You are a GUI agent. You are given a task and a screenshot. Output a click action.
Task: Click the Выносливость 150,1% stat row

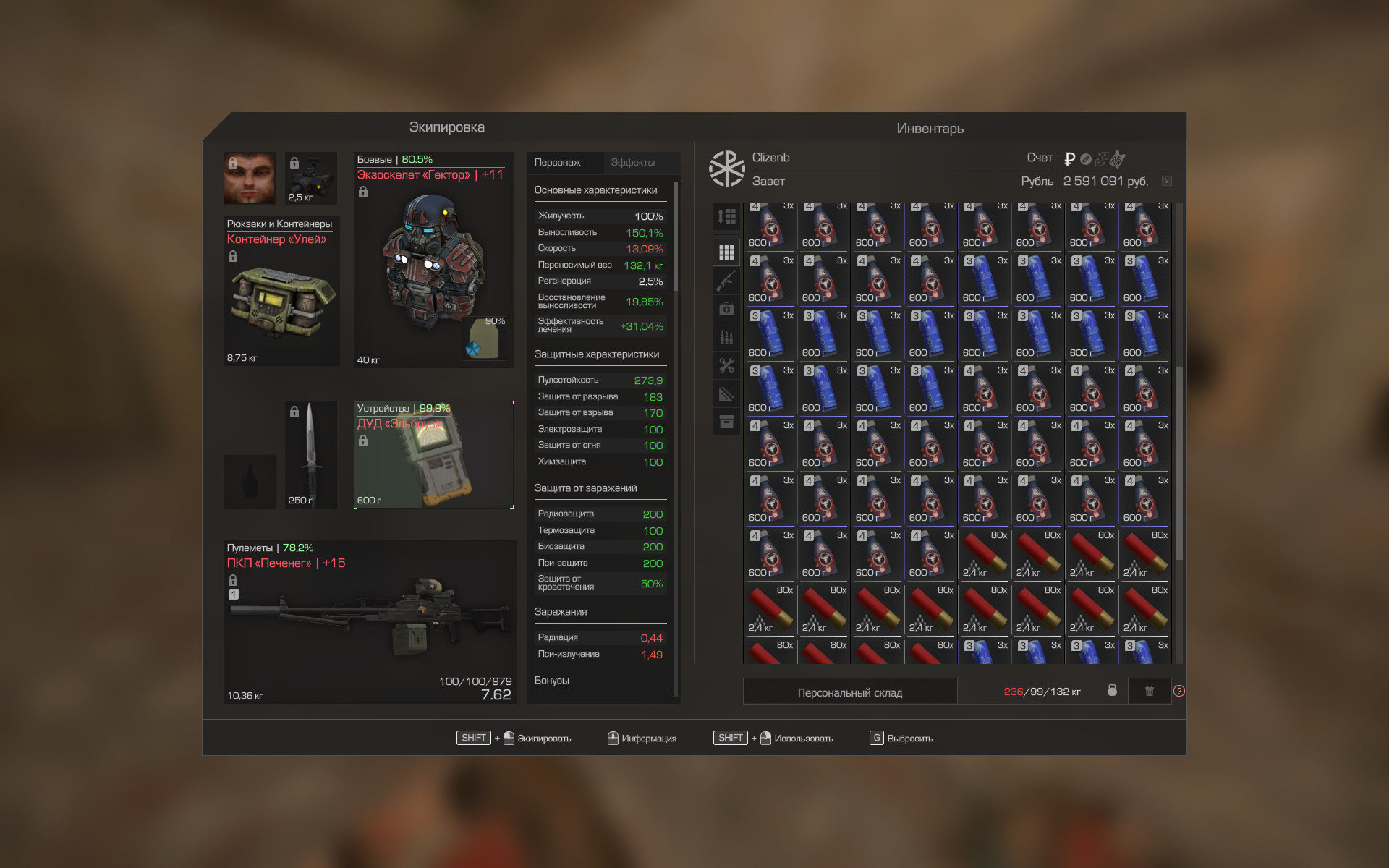click(x=600, y=232)
